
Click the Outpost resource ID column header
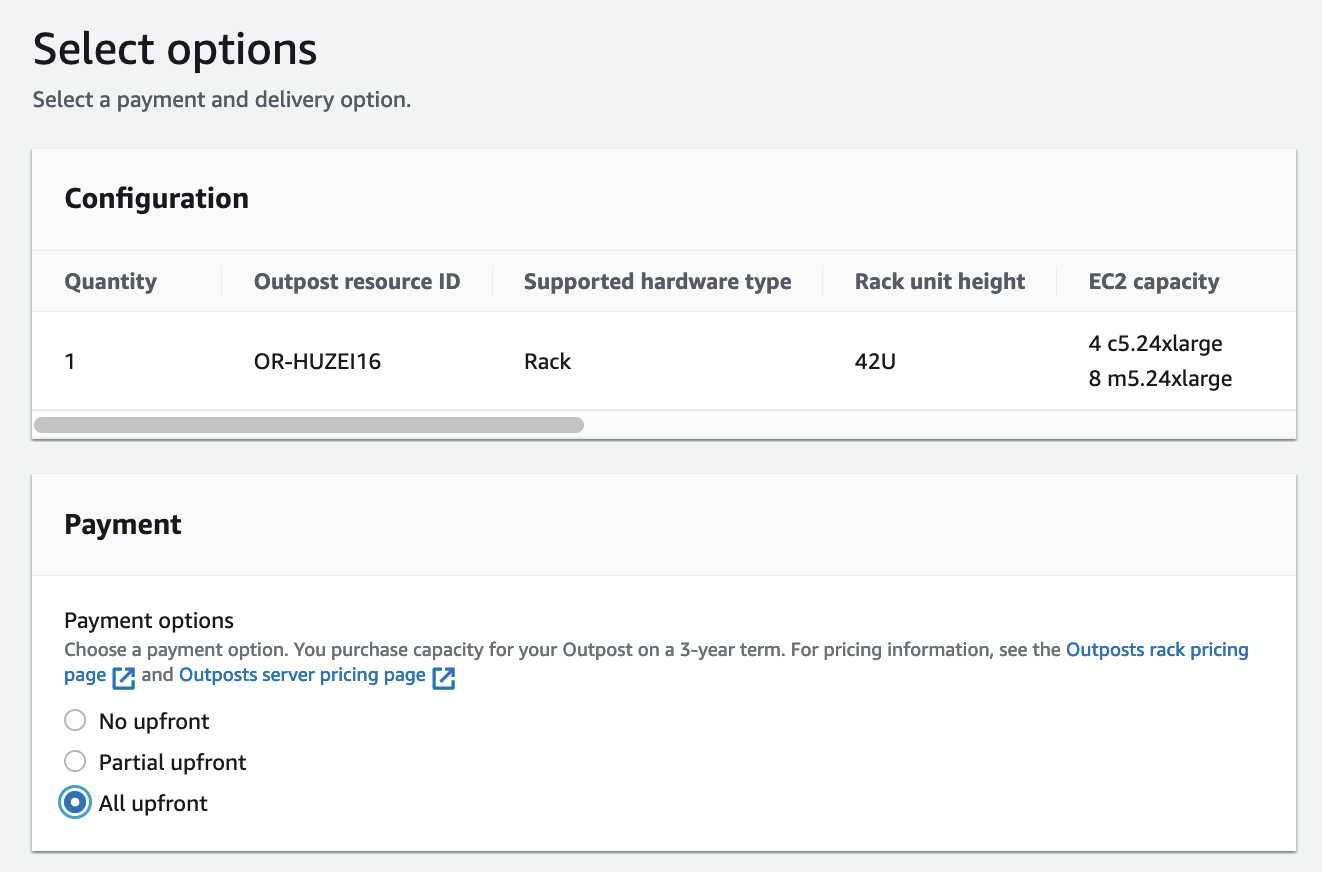tap(357, 282)
